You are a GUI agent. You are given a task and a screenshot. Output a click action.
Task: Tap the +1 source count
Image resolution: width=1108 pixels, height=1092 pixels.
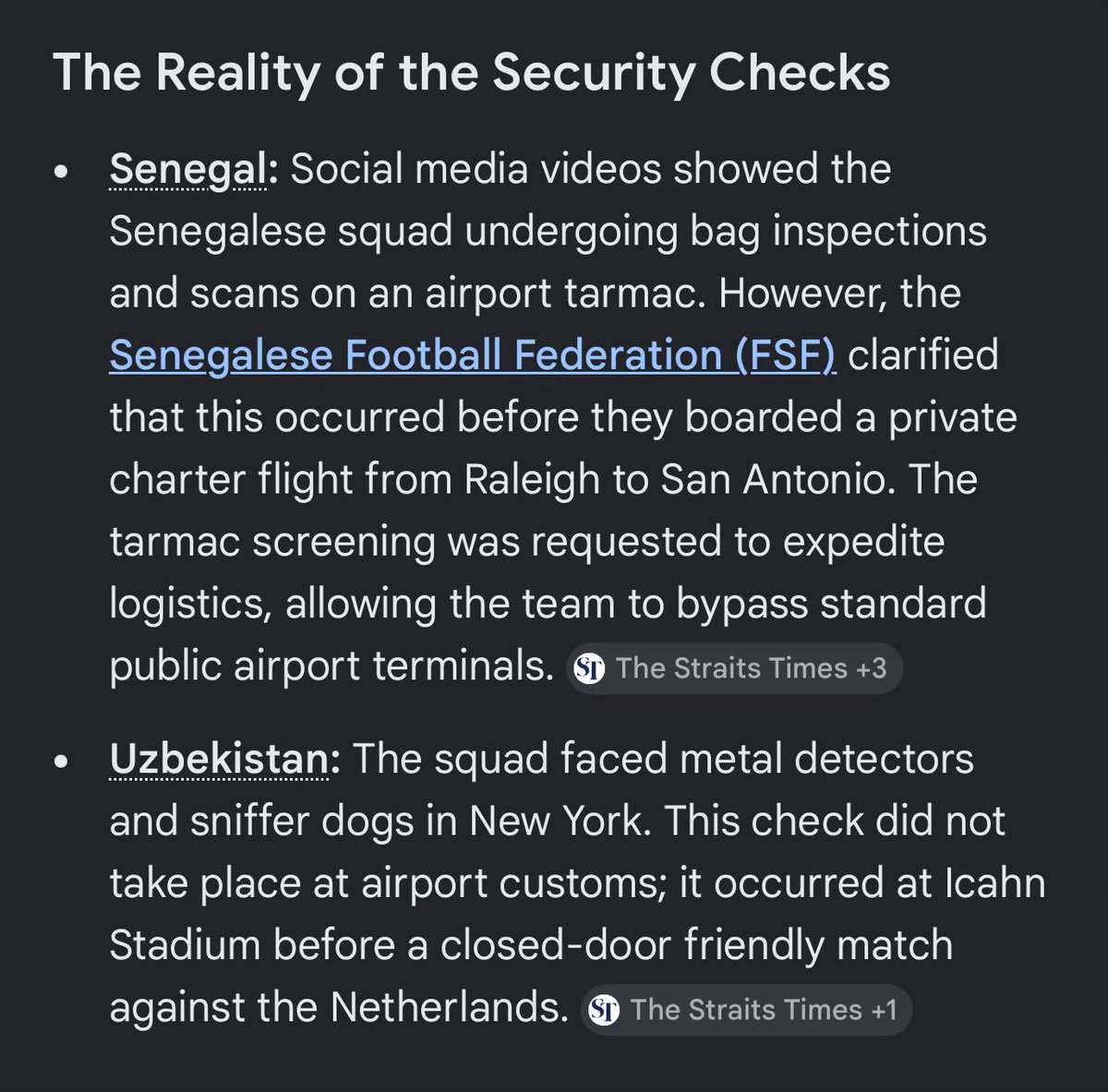pos(884,1010)
